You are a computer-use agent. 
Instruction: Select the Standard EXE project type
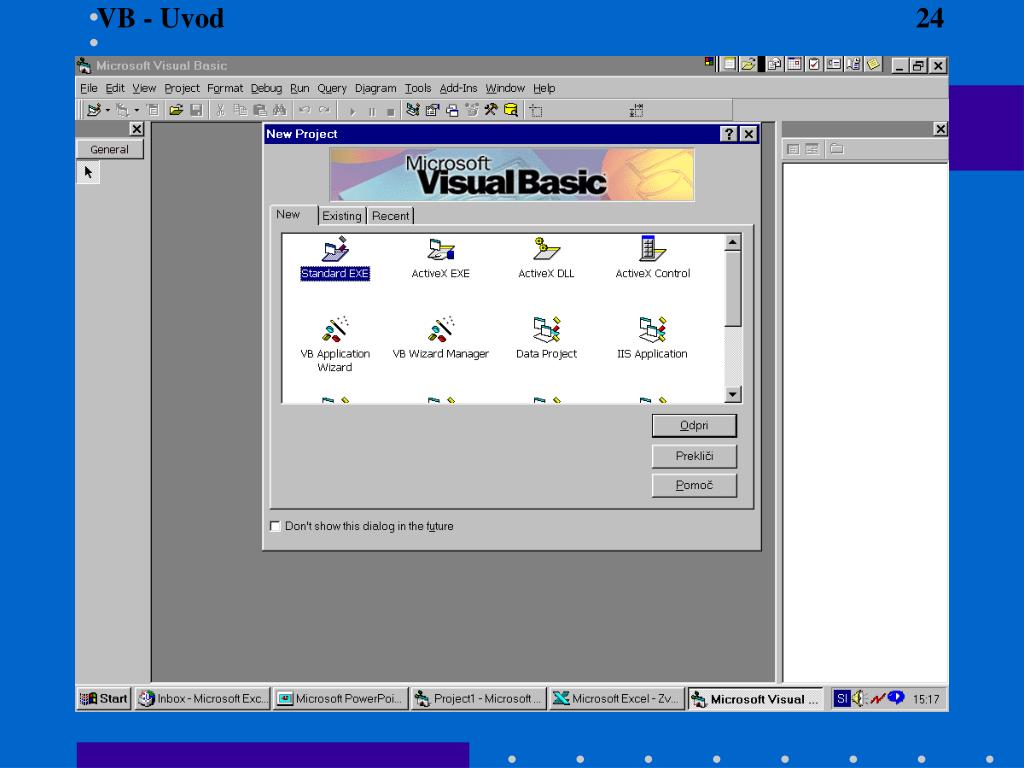(335, 259)
